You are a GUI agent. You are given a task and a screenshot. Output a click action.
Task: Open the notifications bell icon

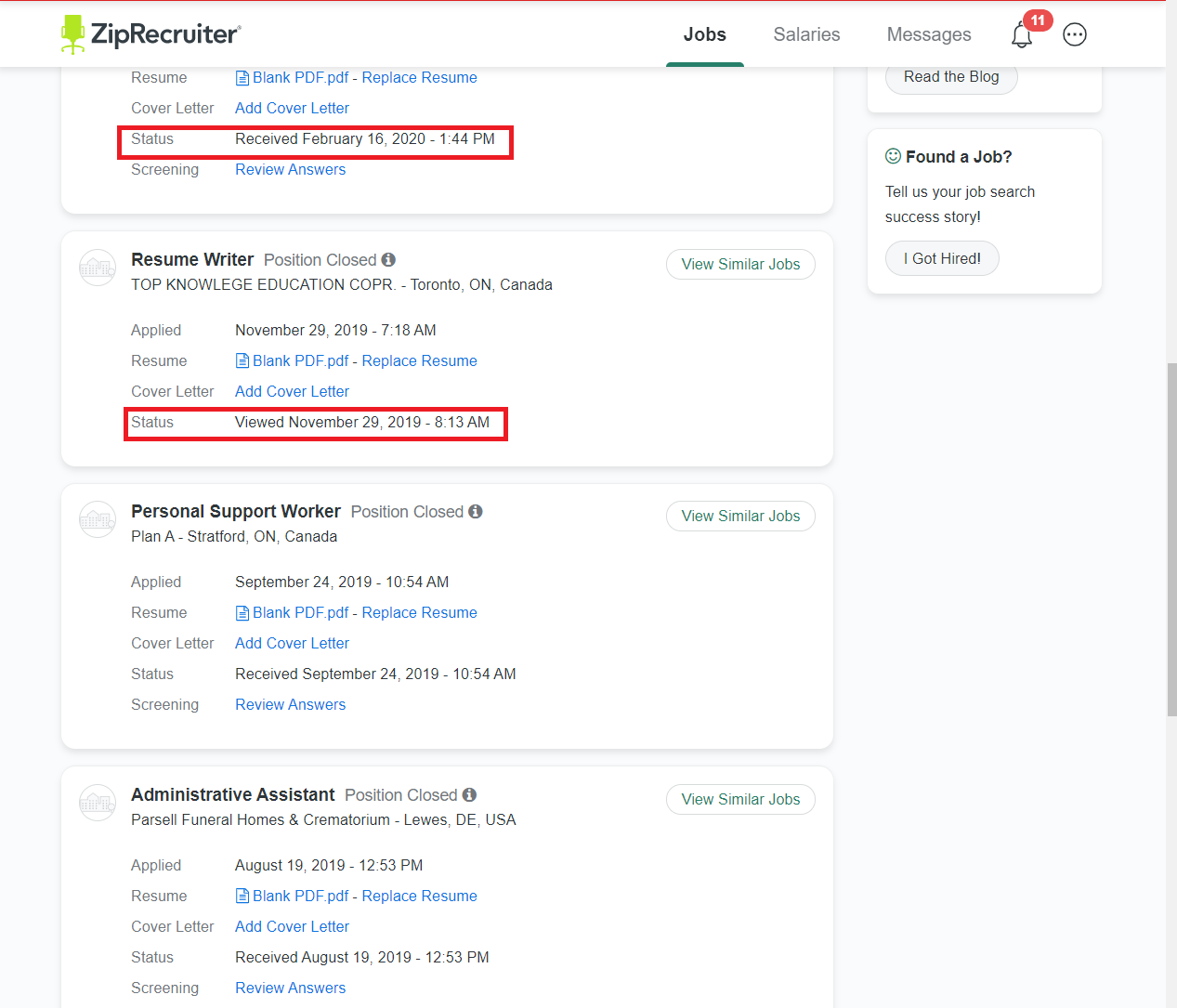coord(1022,35)
